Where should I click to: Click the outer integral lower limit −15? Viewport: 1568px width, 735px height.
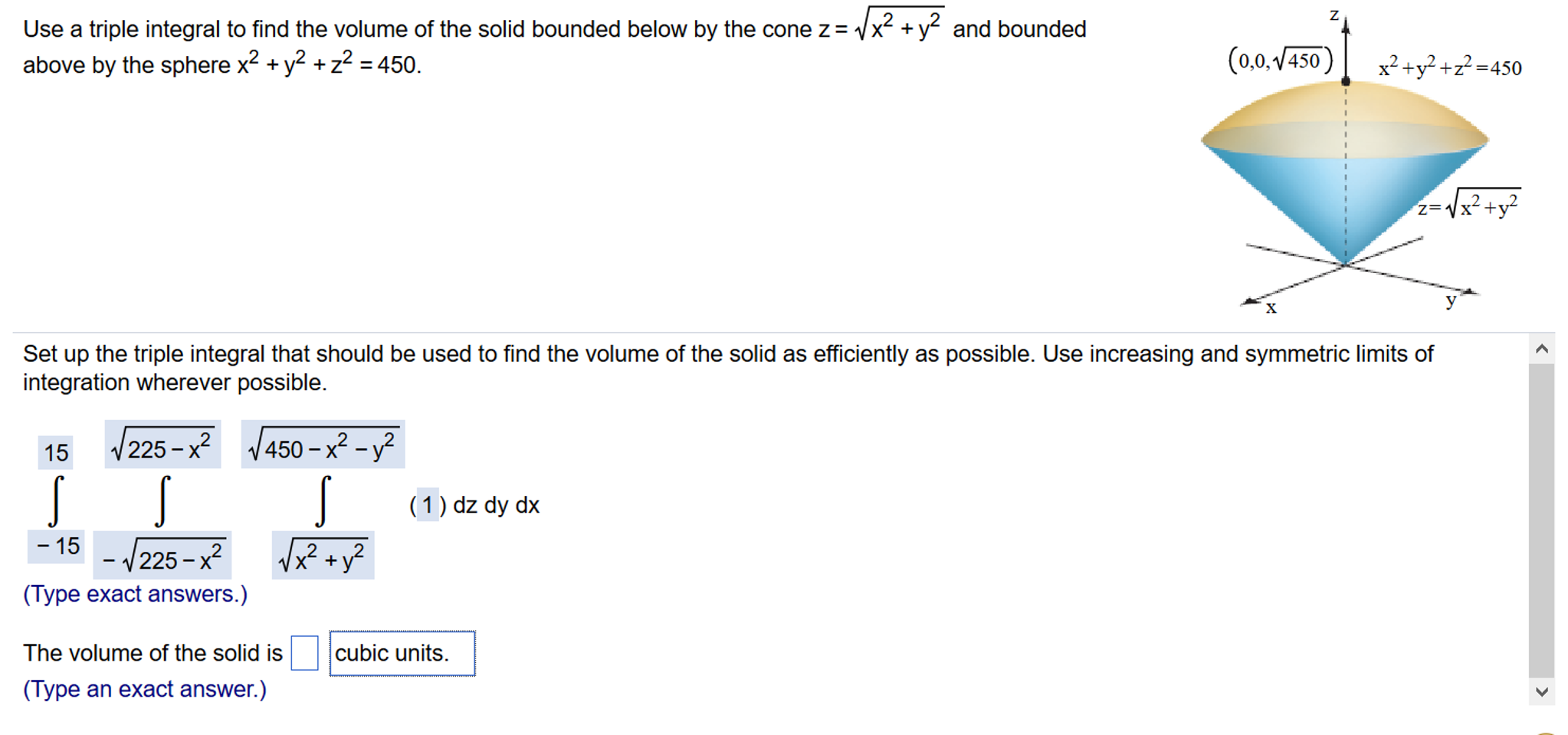pyautogui.click(x=56, y=546)
